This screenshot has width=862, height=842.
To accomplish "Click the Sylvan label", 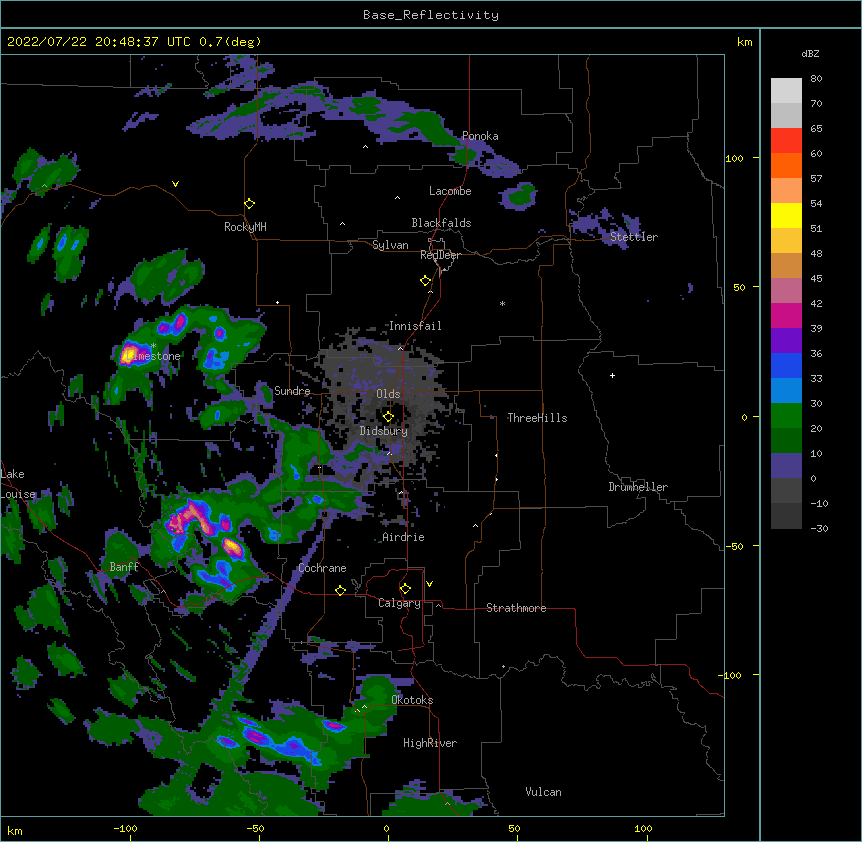I will 390,245.
